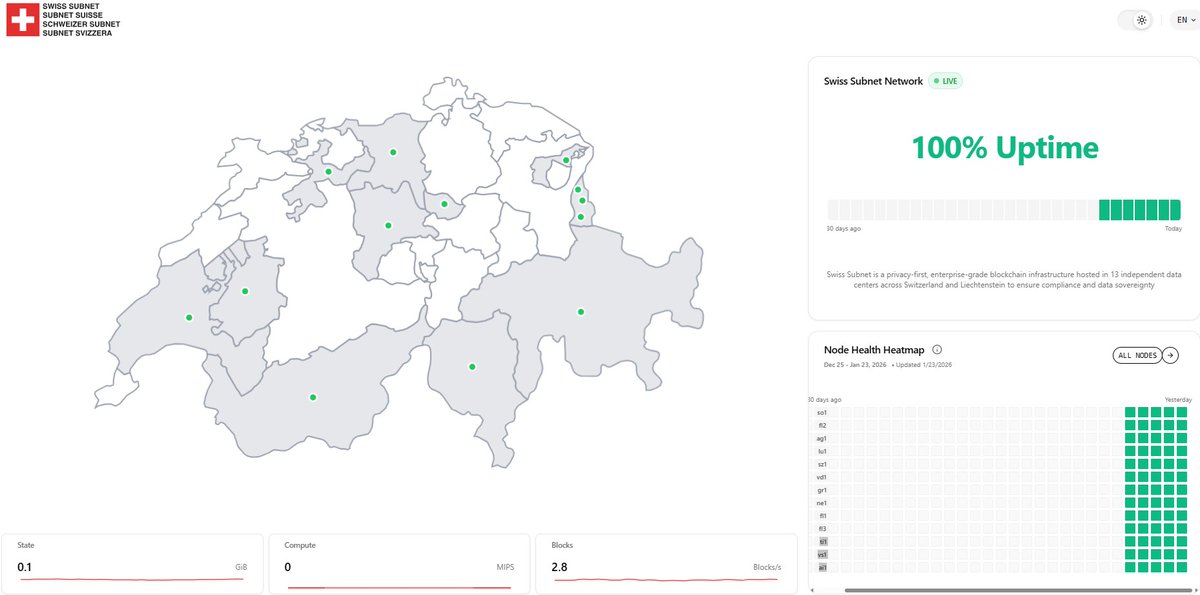Select the bottom Liechtenstein node dot

[x=581, y=216]
